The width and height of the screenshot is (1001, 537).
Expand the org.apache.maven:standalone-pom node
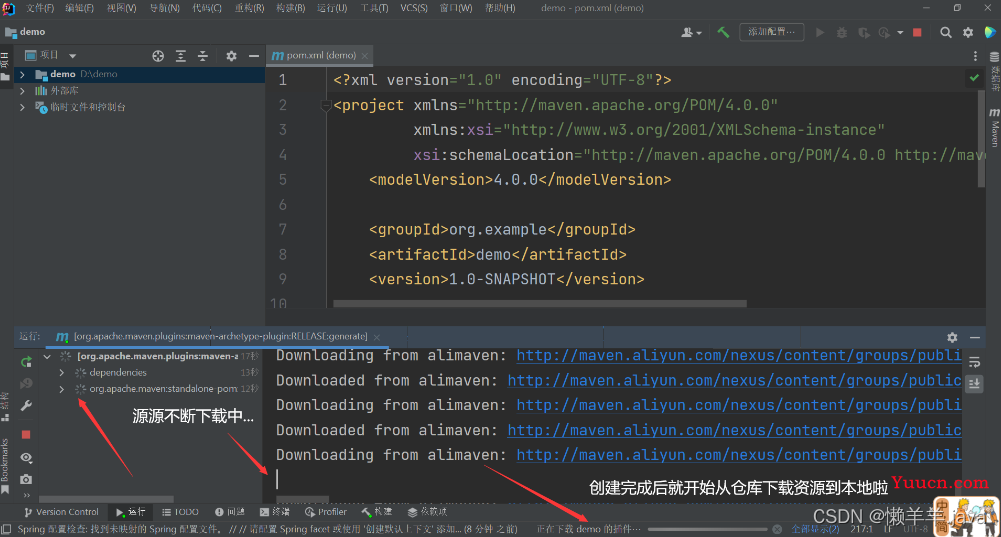click(61, 389)
